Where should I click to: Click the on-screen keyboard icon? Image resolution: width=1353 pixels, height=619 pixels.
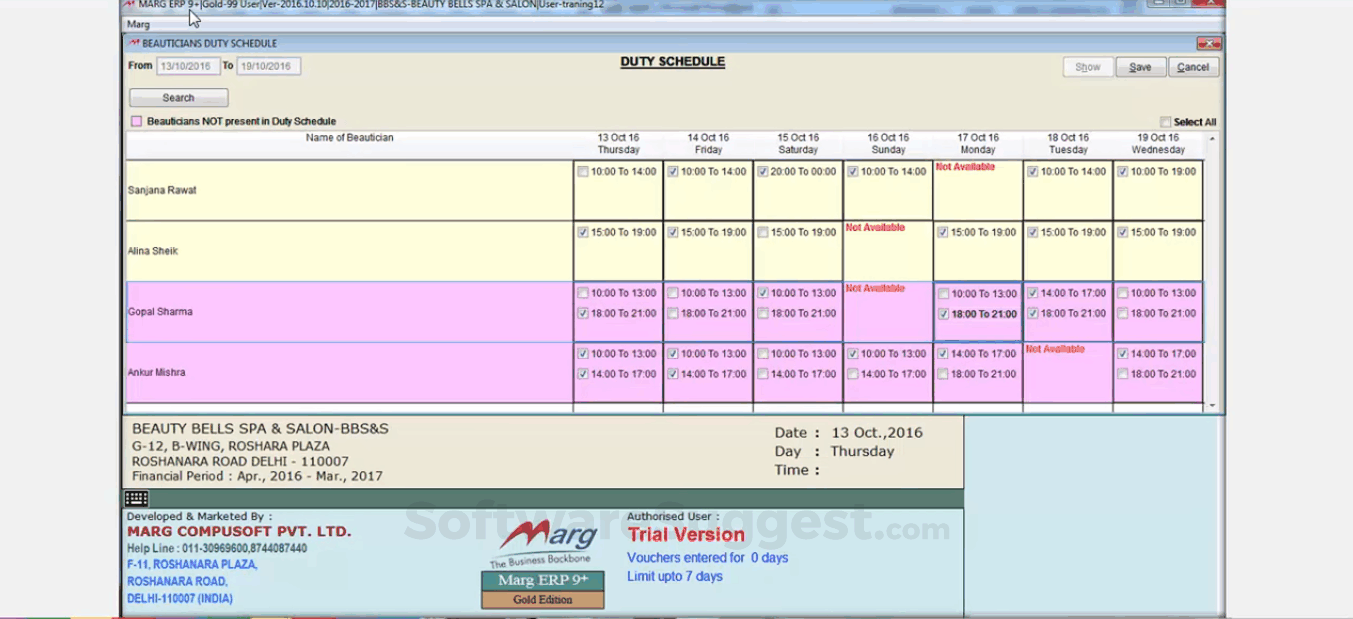(137, 498)
